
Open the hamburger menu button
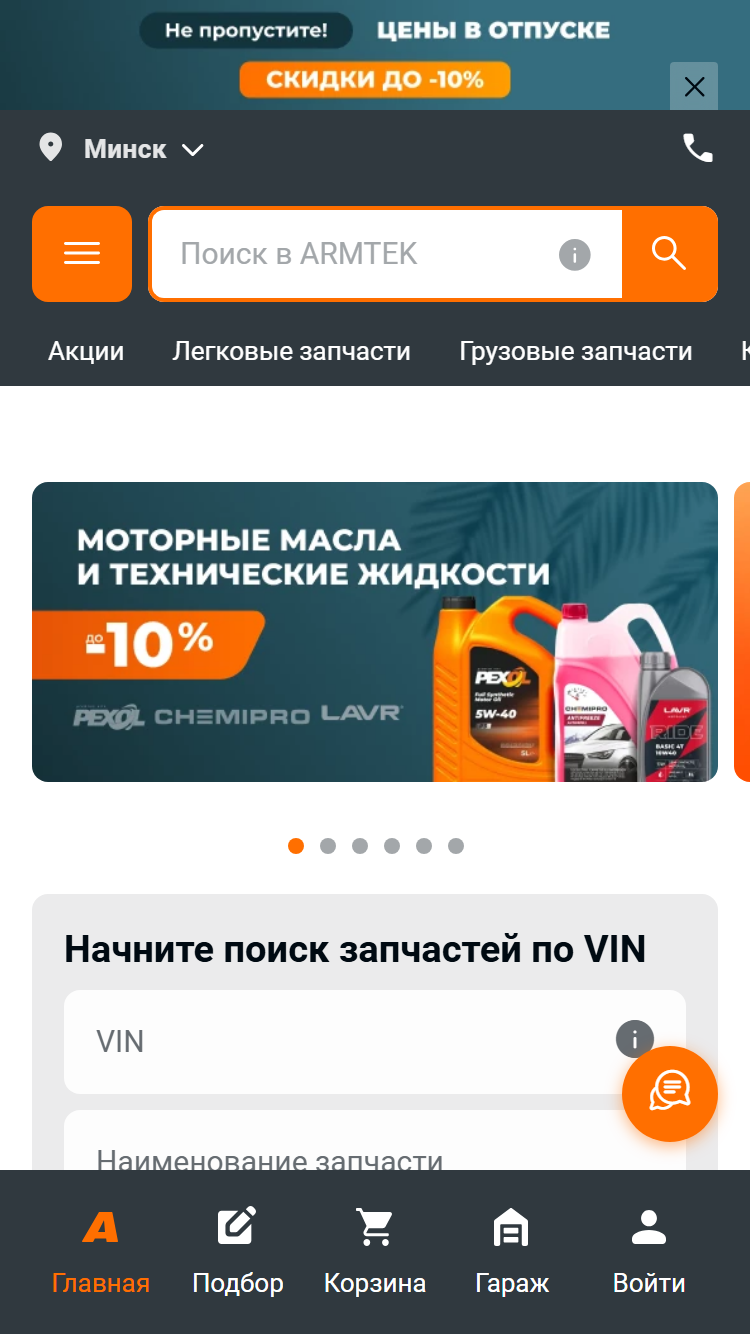[x=82, y=254]
